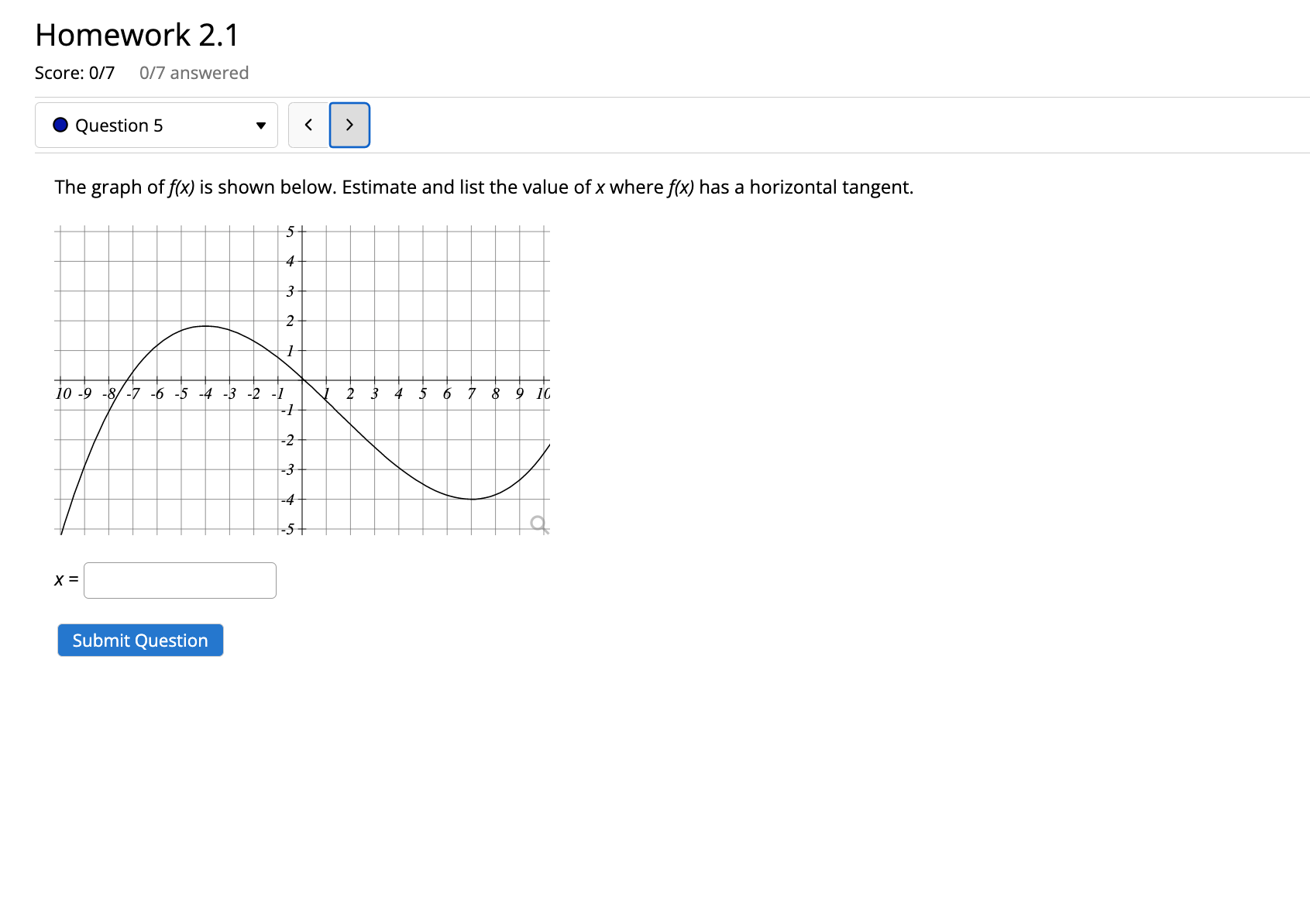Click the filled circle beside Question 5
Screen dimensions: 1310x924
point(60,125)
